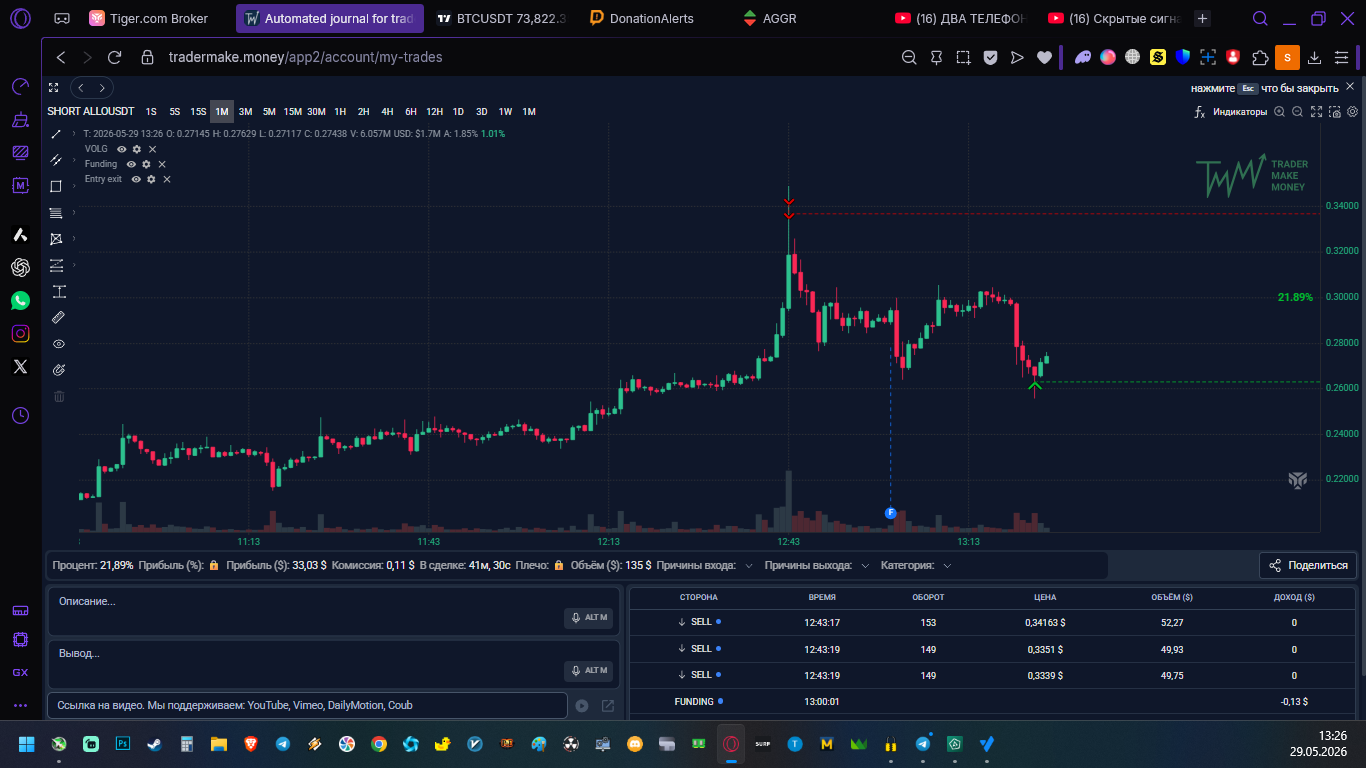
Task: Click the expand icon at chart top-left
Action: [54, 88]
